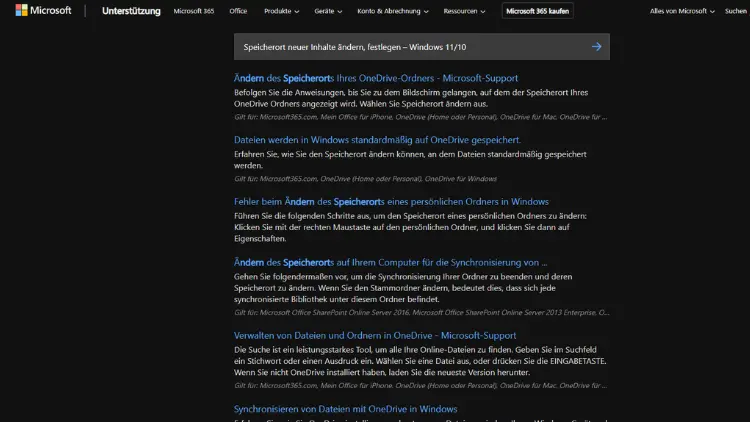Image resolution: width=750 pixels, height=422 pixels.
Task: Click text starting 'Gehen Sie folgendermaßen vor'
Action: (x=403, y=288)
